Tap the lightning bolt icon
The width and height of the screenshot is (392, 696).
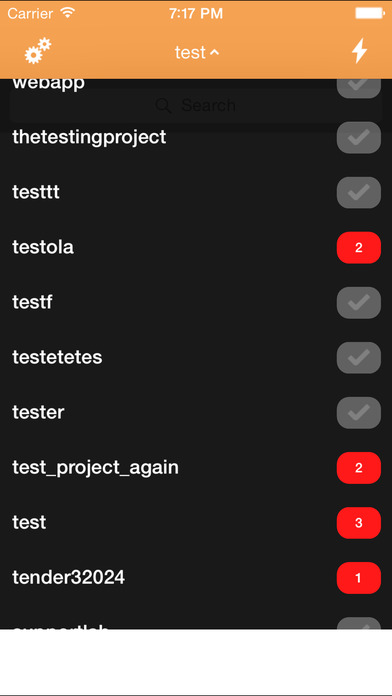tap(359, 51)
